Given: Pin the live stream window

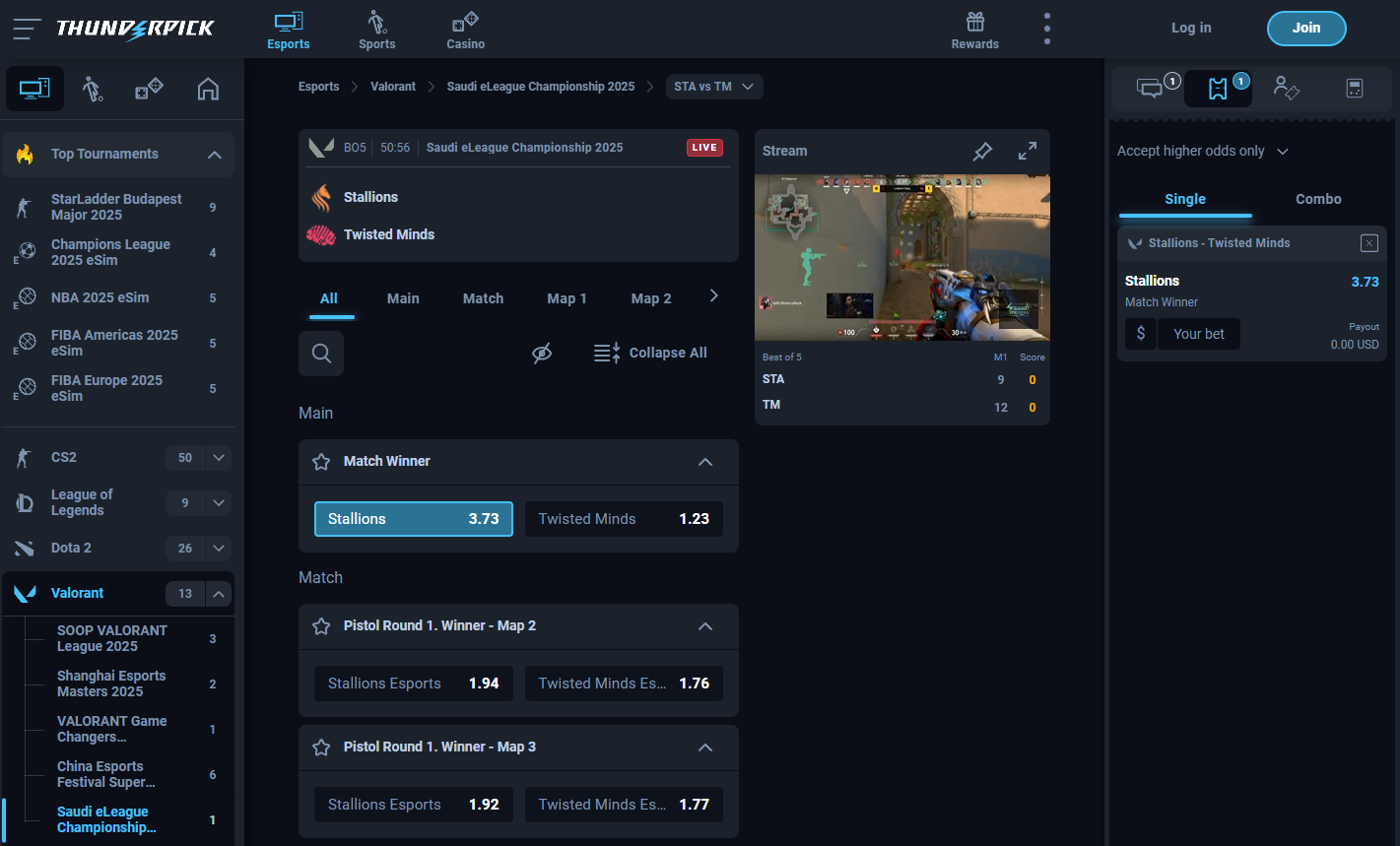Looking at the screenshot, I should click(x=982, y=151).
